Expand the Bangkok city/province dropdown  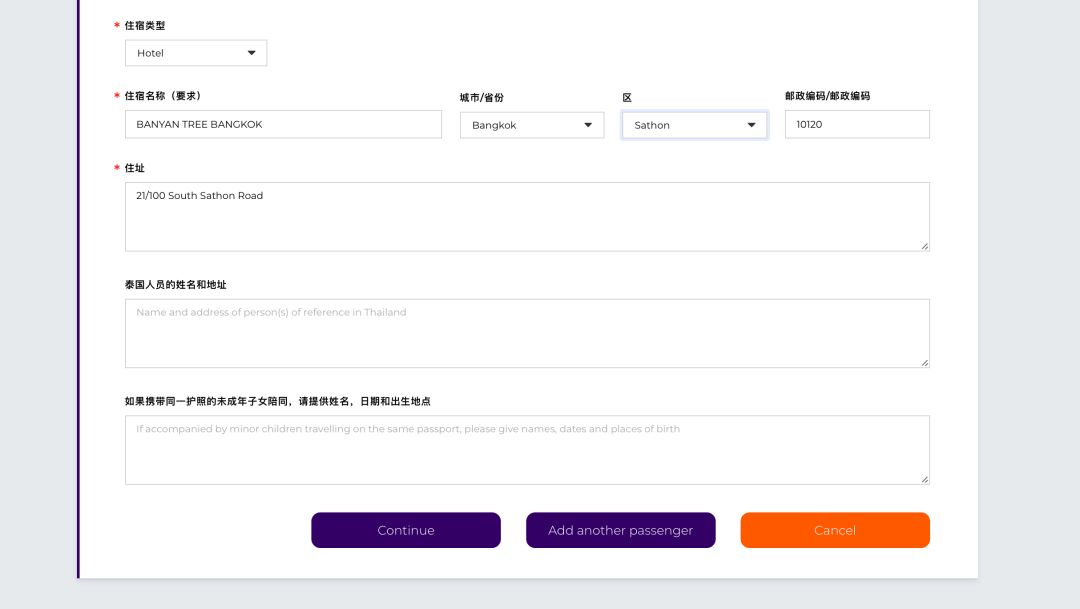[x=532, y=125]
